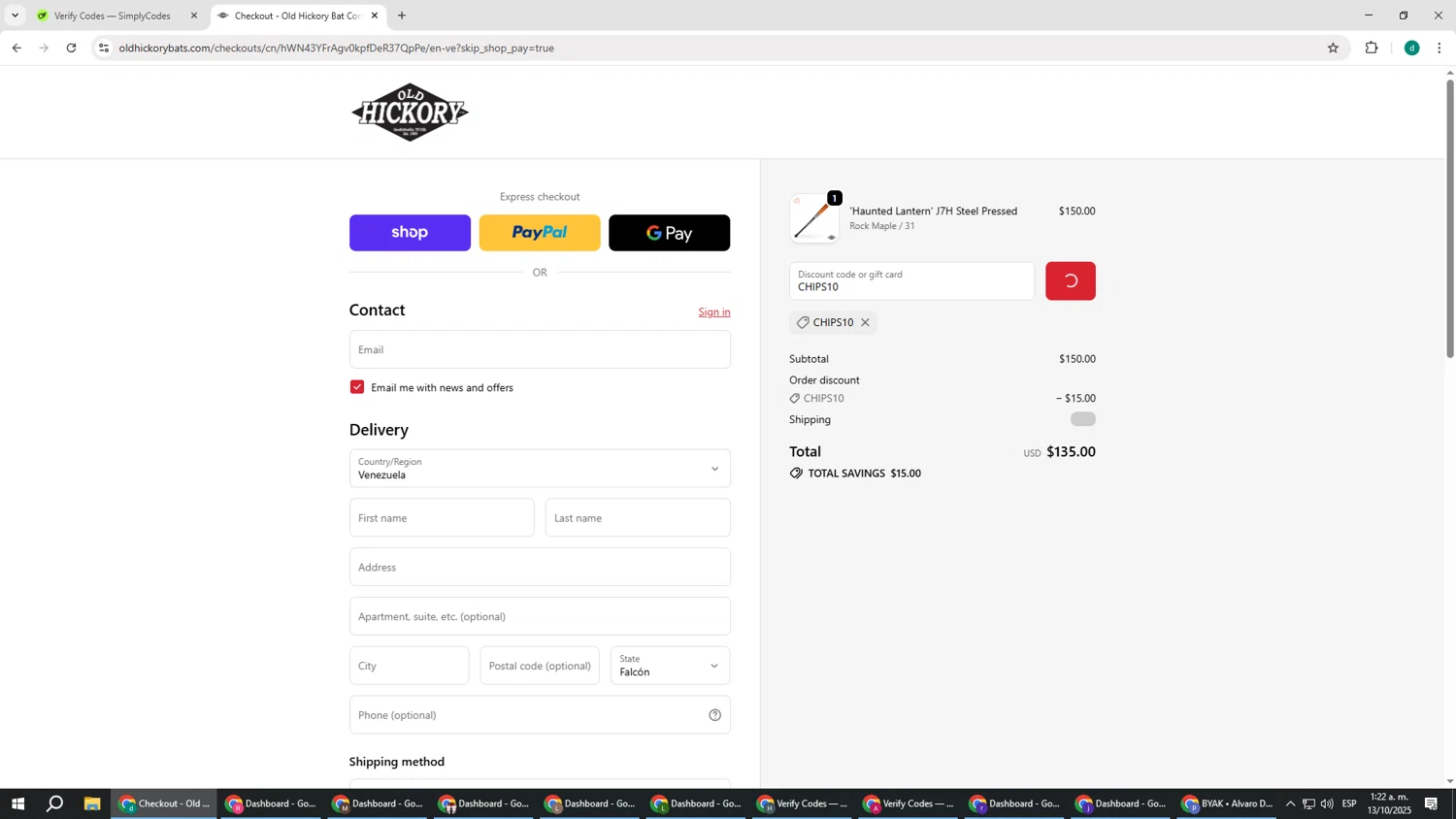This screenshot has width=1456, height=819.
Task: Open a new browser tab
Action: pos(402,16)
